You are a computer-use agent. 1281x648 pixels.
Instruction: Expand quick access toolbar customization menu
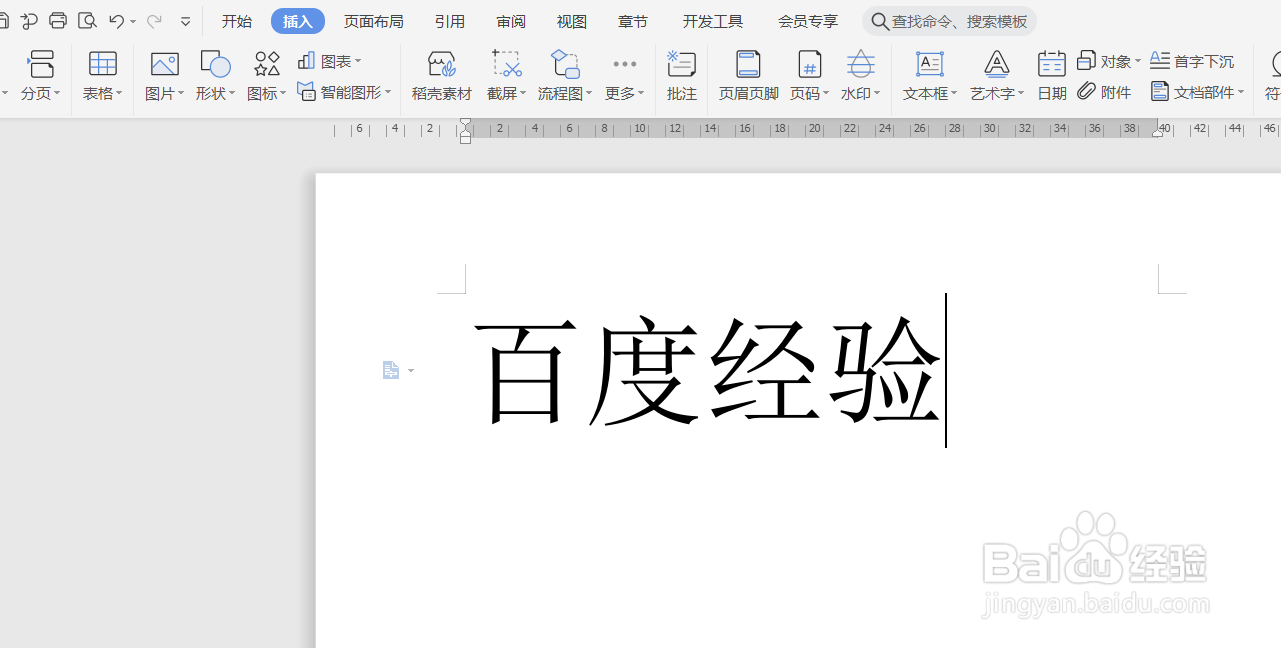(186, 21)
